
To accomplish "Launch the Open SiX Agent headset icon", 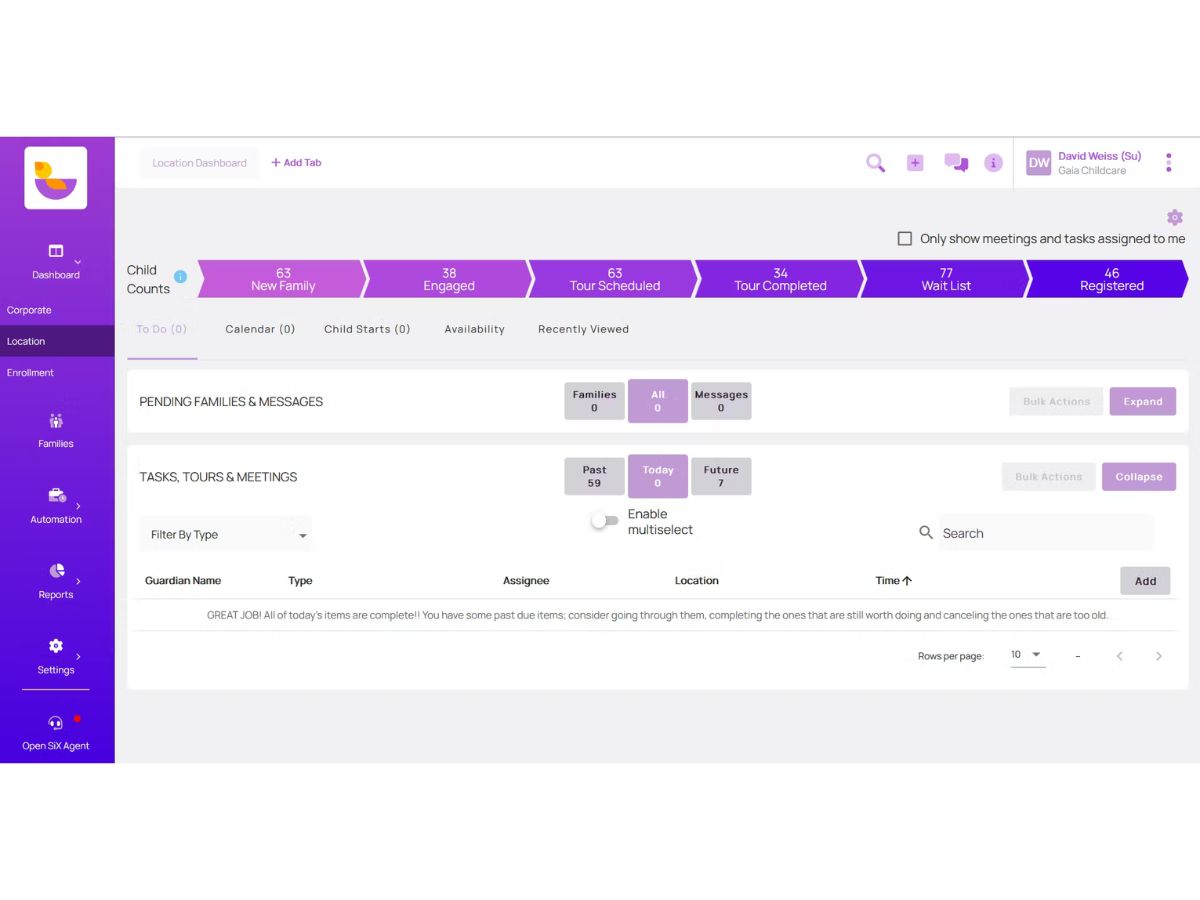I will (x=56, y=723).
